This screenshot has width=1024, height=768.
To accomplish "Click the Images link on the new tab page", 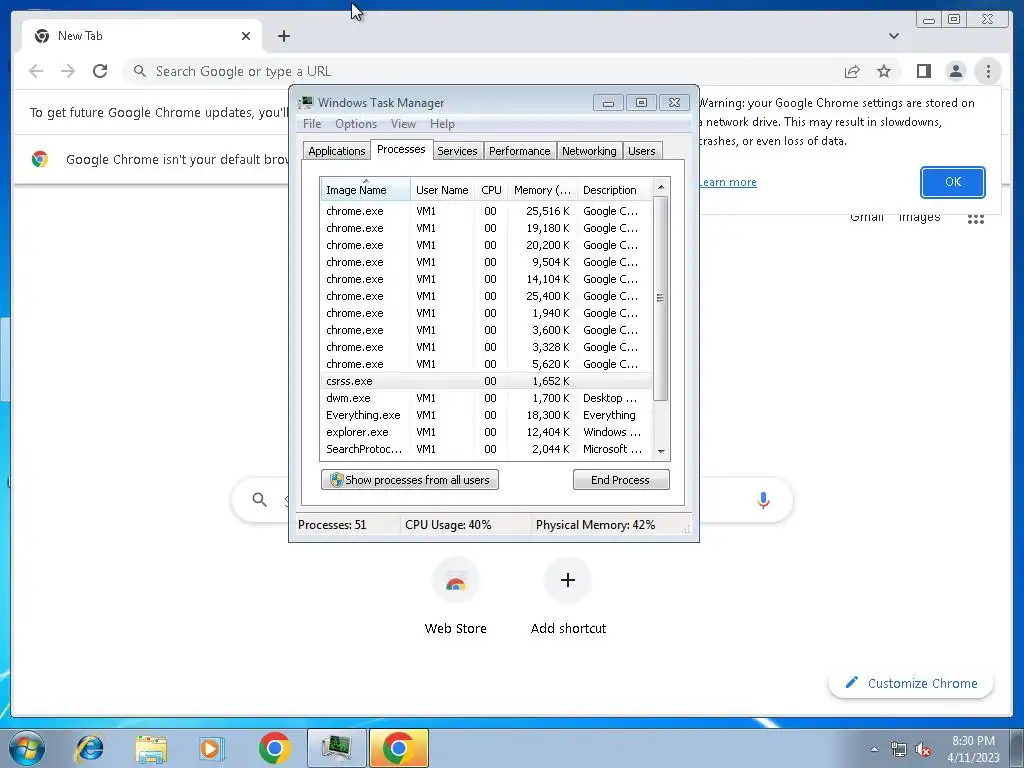I will click(919, 218).
